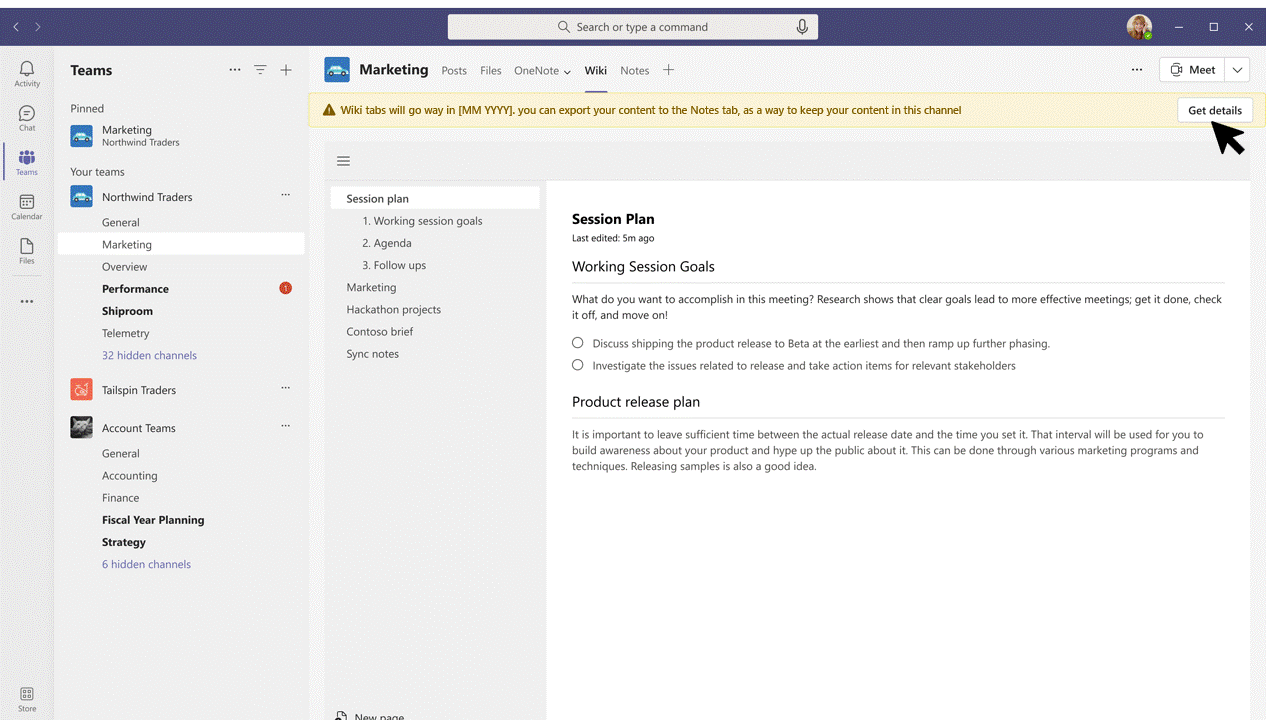The height and width of the screenshot is (720, 1280).
Task: Switch to the Notes tab
Action: (x=634, y=70)
